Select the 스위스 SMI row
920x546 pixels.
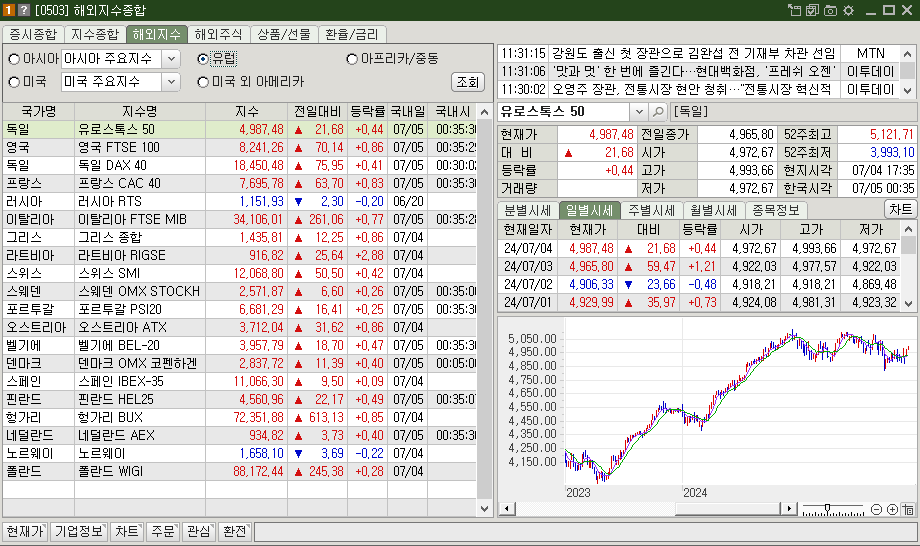click(239, 273)
